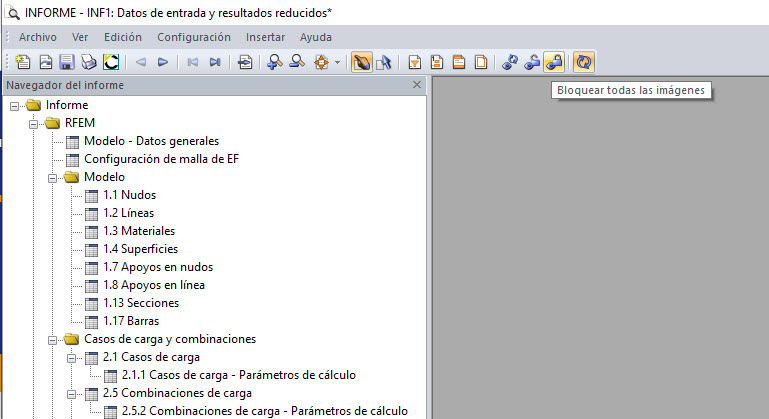Viewport: 769px width, 419px height.
Task: Open the Configuración menu
Action: 194,37
